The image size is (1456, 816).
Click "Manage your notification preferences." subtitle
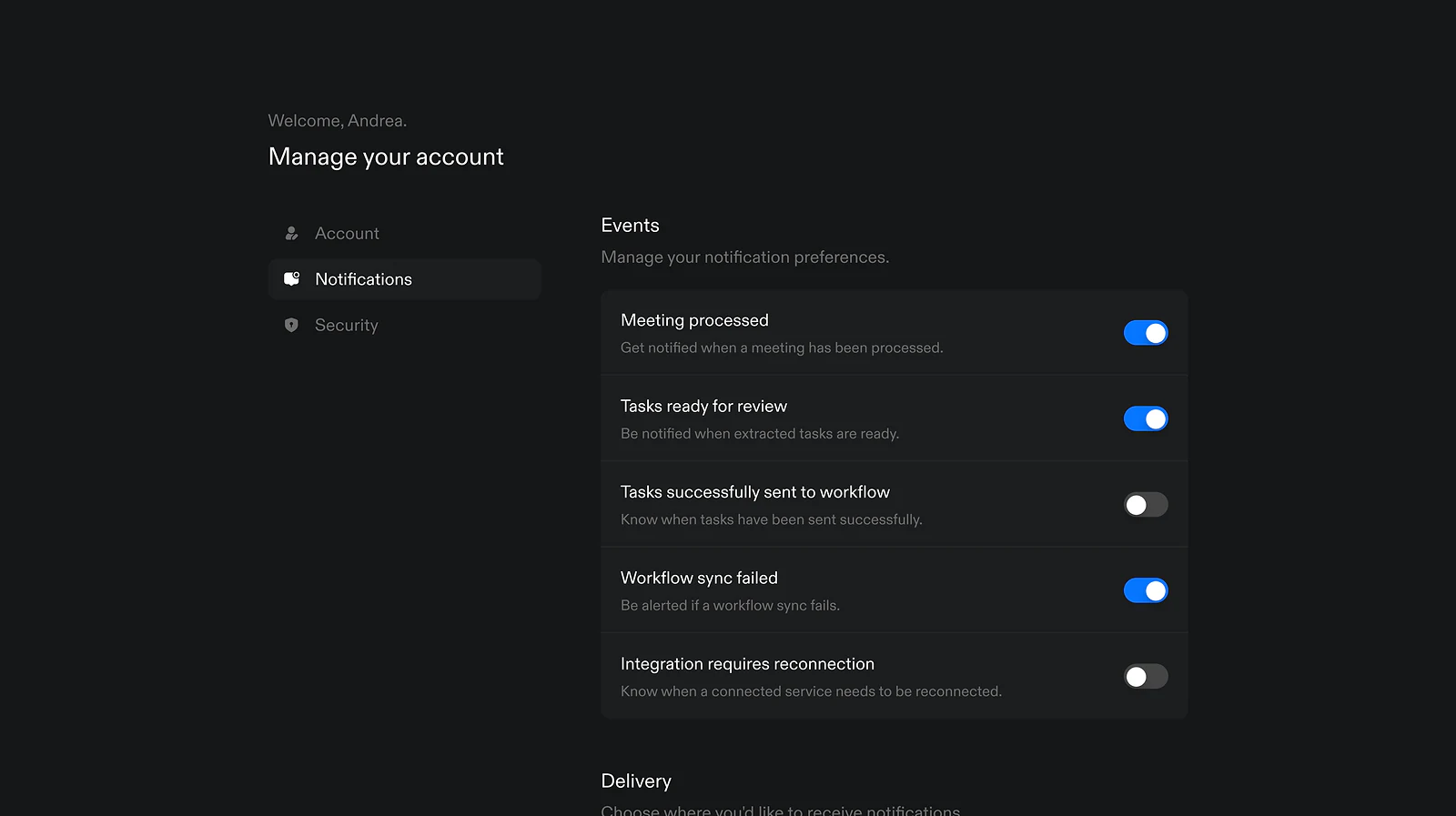(x=745, y=257)
